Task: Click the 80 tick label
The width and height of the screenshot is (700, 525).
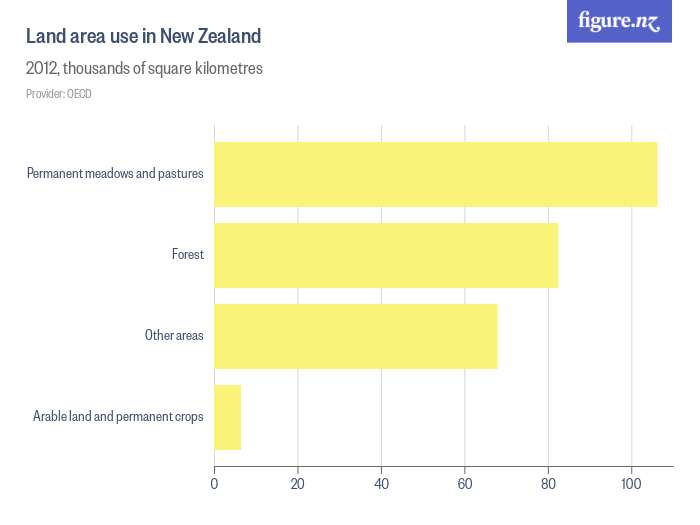Action: [548, 485]
